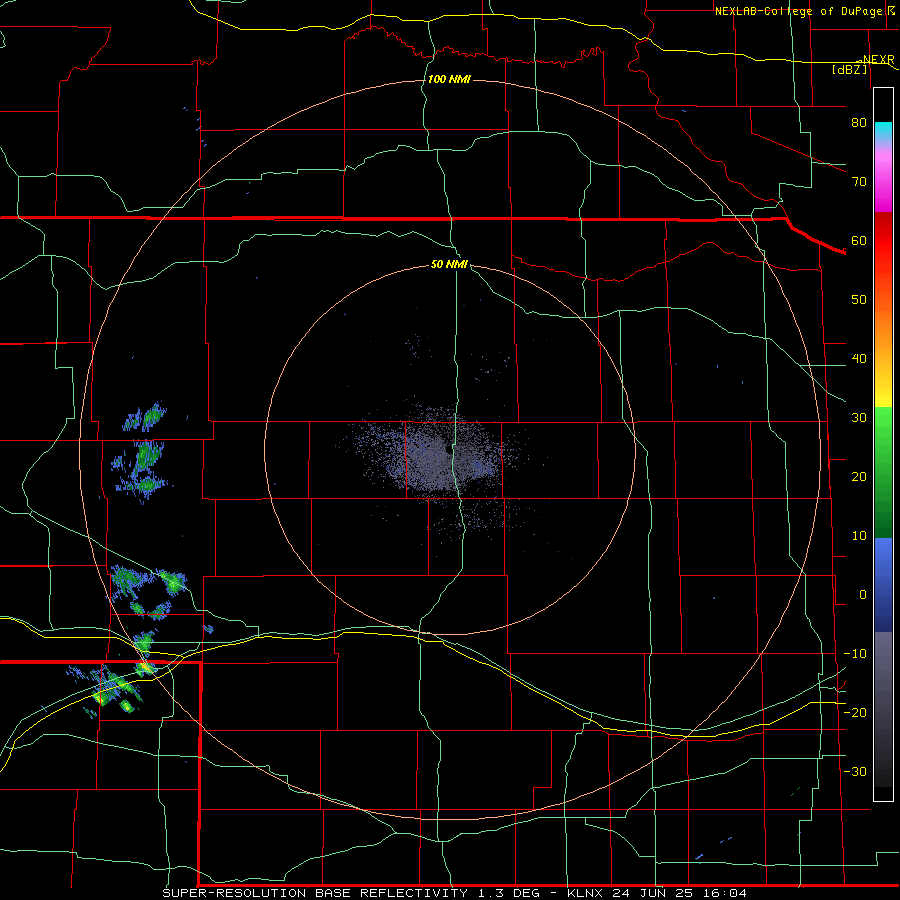This screenshot has width=900, height=900.
Task: Click the [dBZ] units label
Action: click(x=849, y=69)
